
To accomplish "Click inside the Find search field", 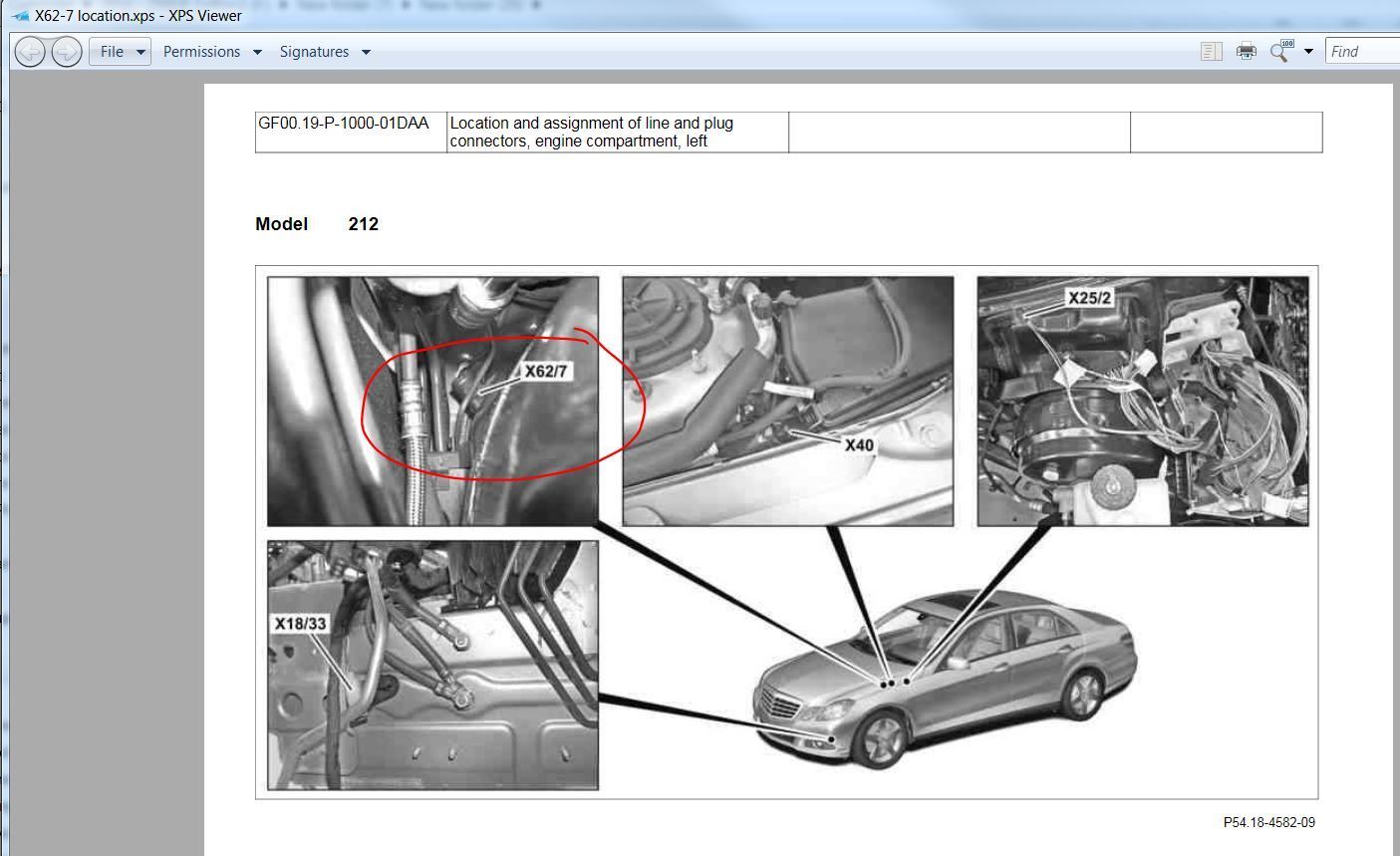I will 1363,52.
